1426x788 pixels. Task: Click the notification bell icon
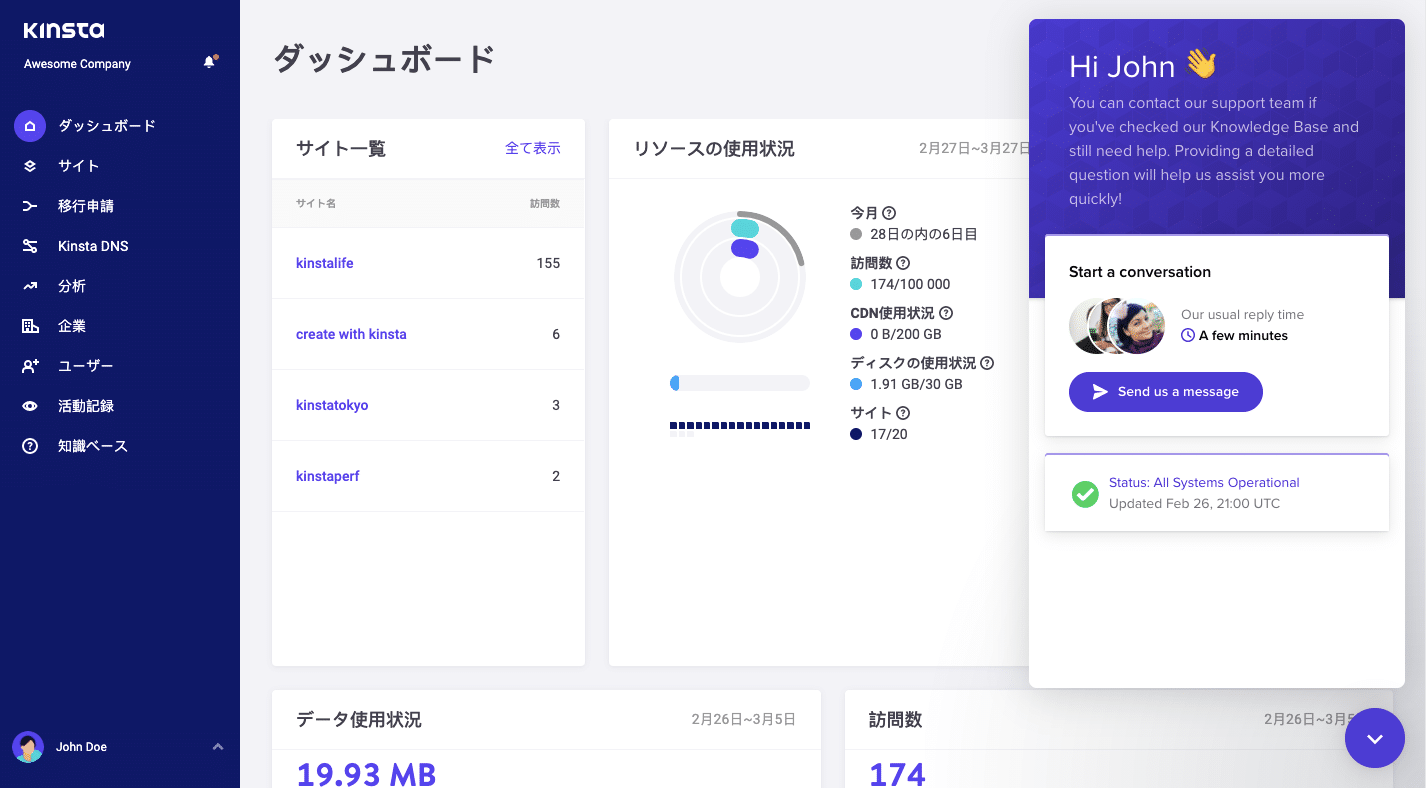pos(209,61)
